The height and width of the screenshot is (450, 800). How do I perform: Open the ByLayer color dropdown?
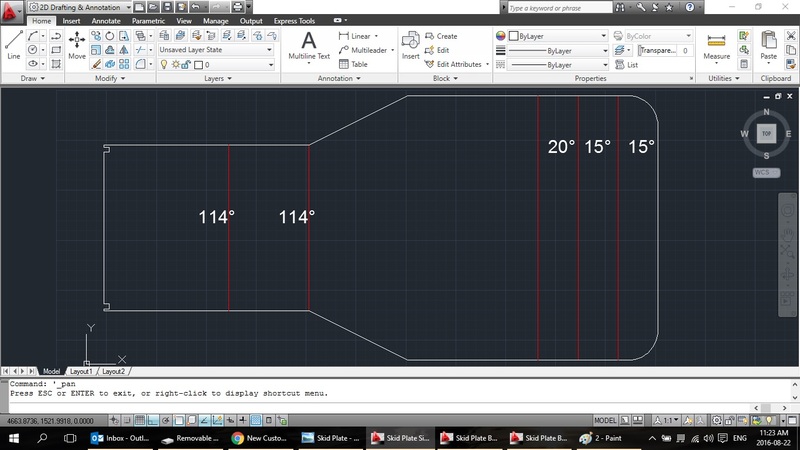558,36
